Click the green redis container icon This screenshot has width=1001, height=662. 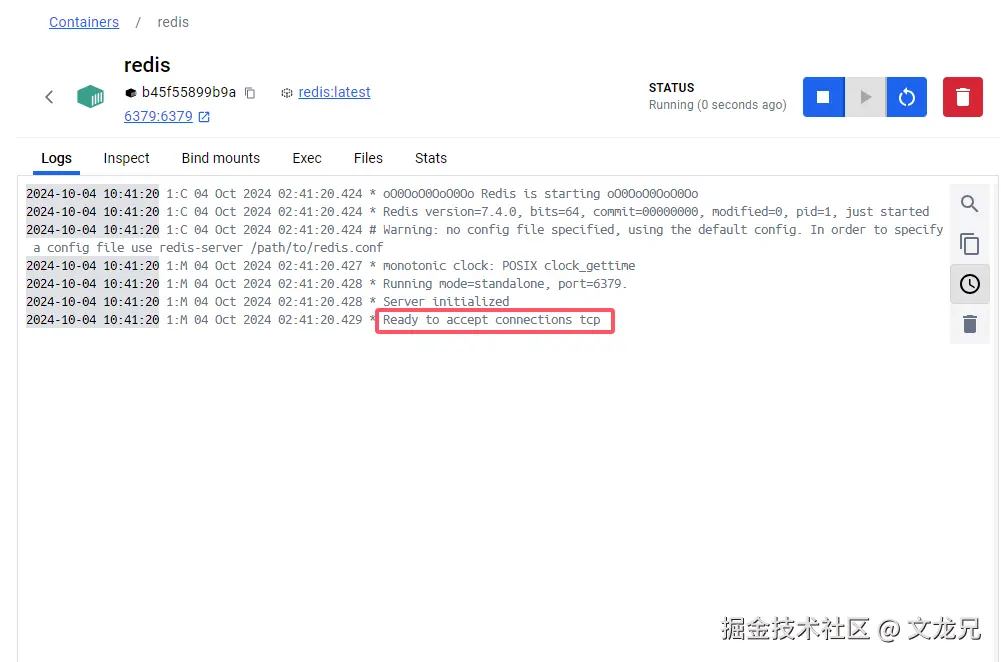pos(90,96)
